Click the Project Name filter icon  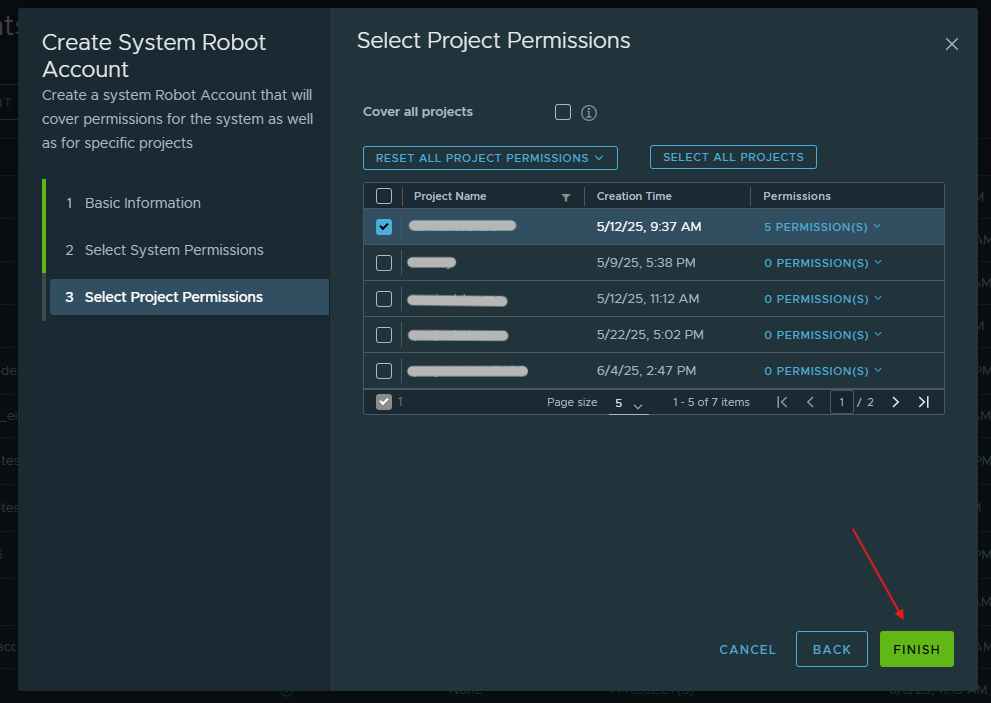click(566, 197)
